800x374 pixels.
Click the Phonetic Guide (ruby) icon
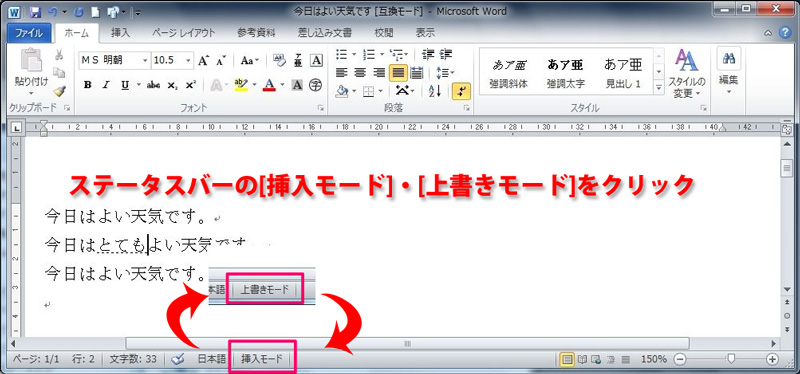tap(298, 60)
